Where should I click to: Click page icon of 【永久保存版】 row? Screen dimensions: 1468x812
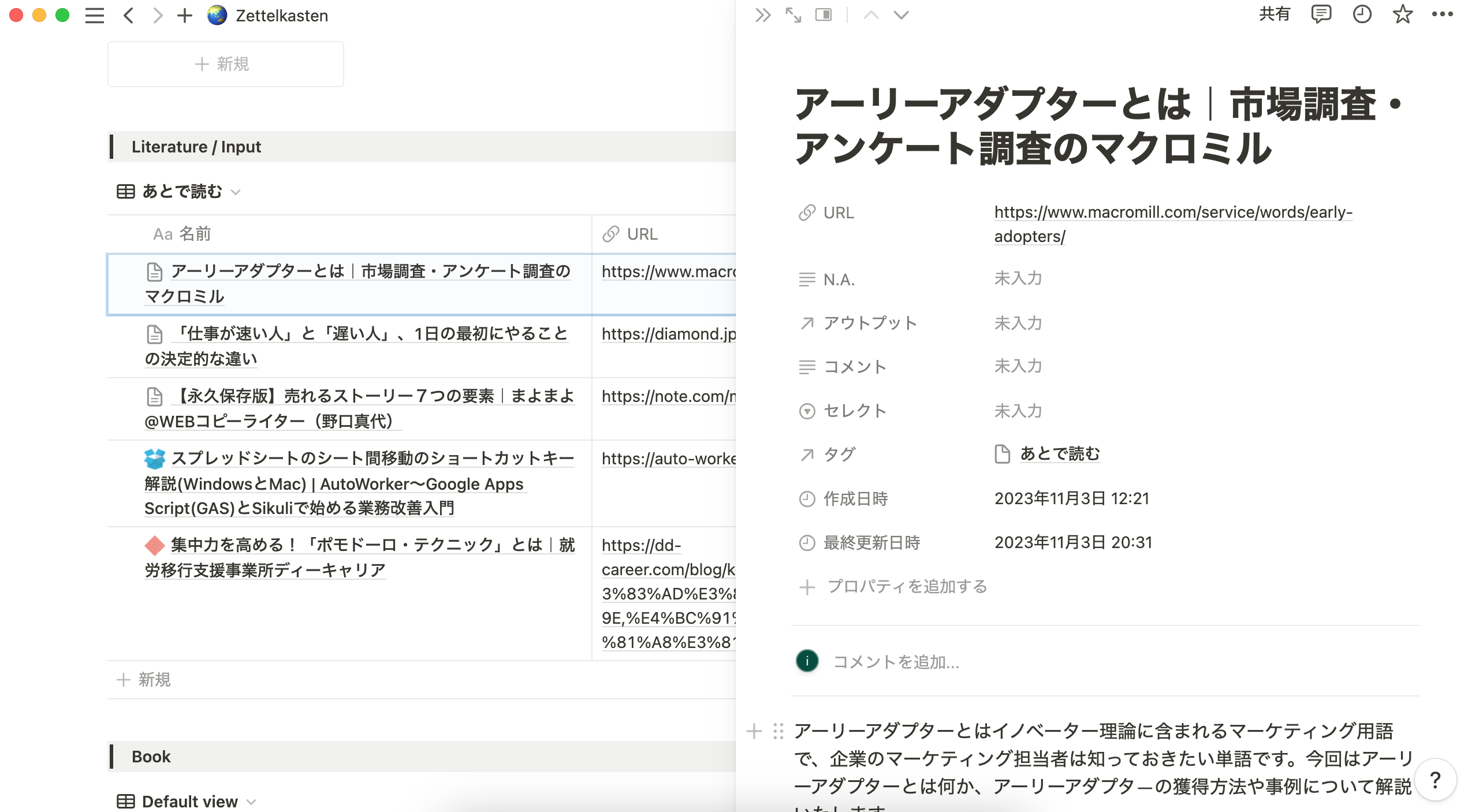(155, 397)
